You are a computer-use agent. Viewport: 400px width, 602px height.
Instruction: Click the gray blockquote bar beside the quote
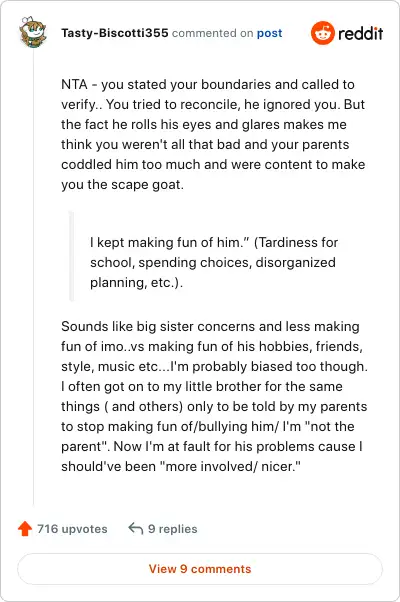pyautogui.click(x=71, y=256)
